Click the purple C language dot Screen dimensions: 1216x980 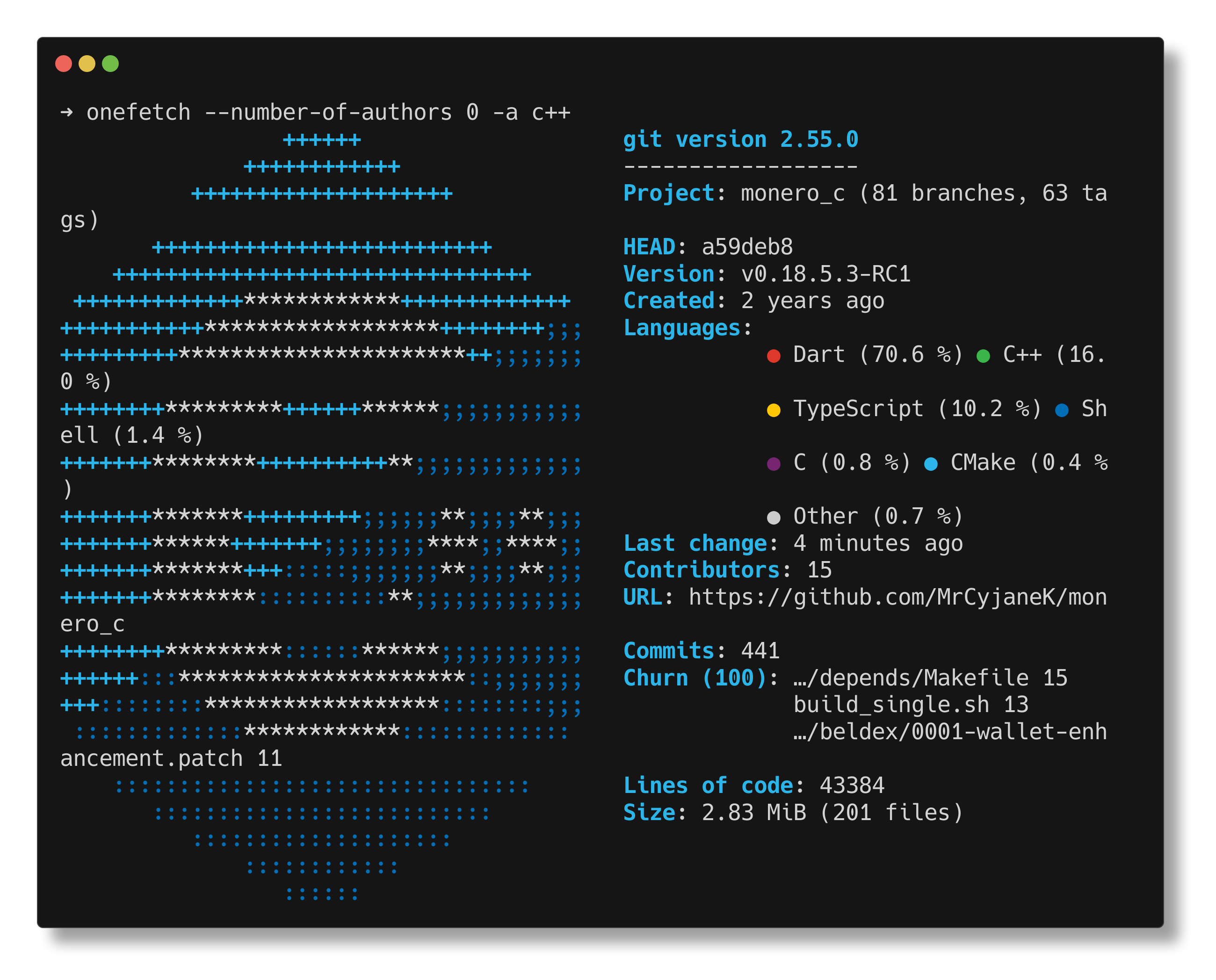tap(774, 463)
